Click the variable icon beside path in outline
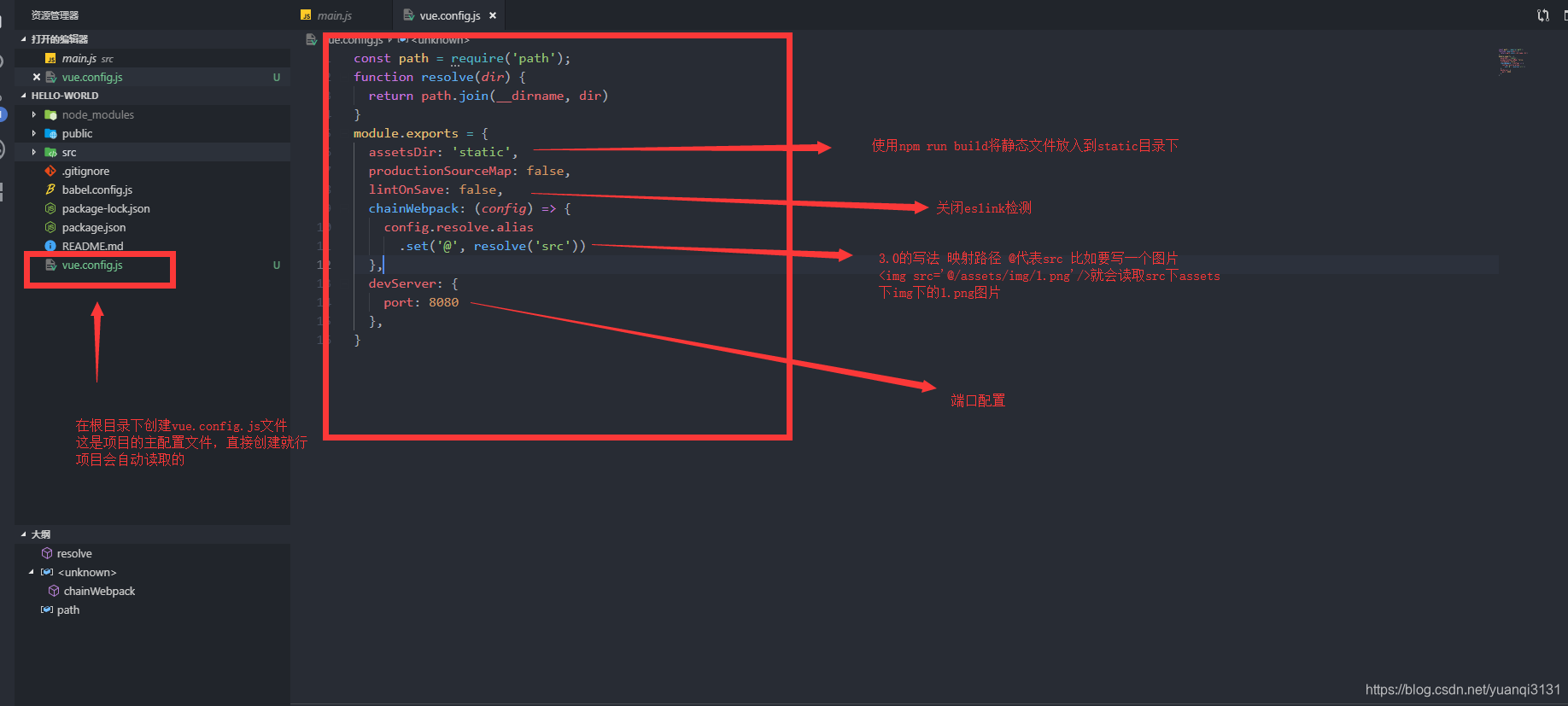1568x706 pixels. 47,610
